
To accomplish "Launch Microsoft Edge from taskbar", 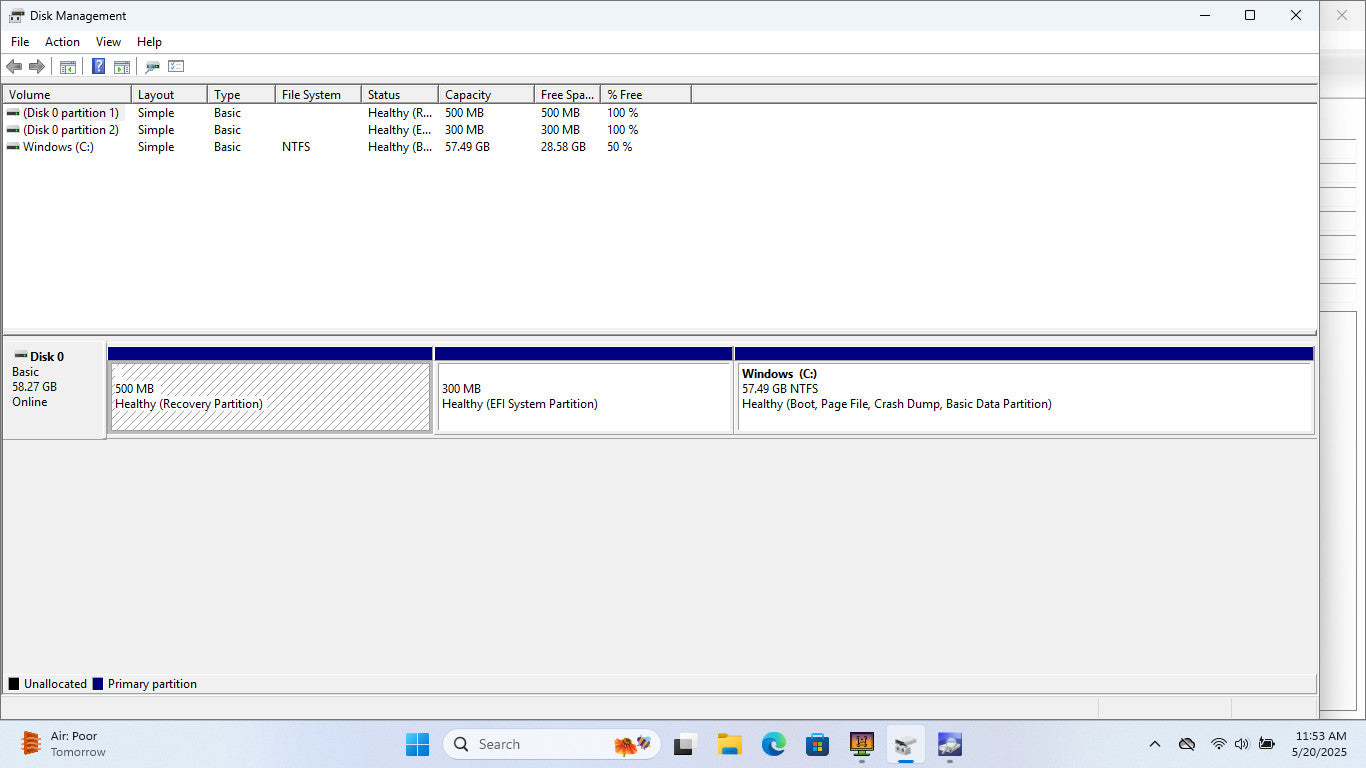I will (x=773, y=744).
